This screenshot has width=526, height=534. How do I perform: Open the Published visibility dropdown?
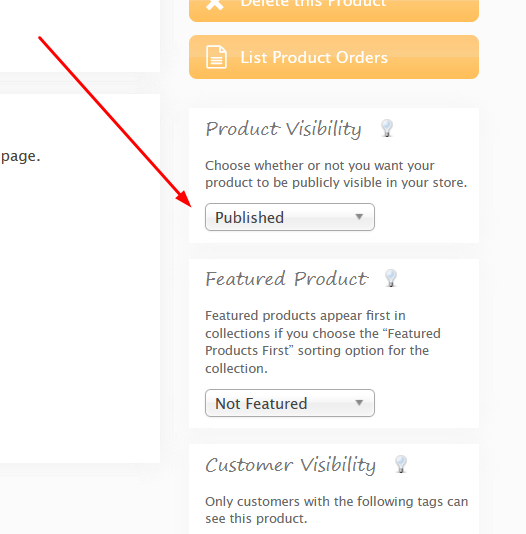pos(290,217)
